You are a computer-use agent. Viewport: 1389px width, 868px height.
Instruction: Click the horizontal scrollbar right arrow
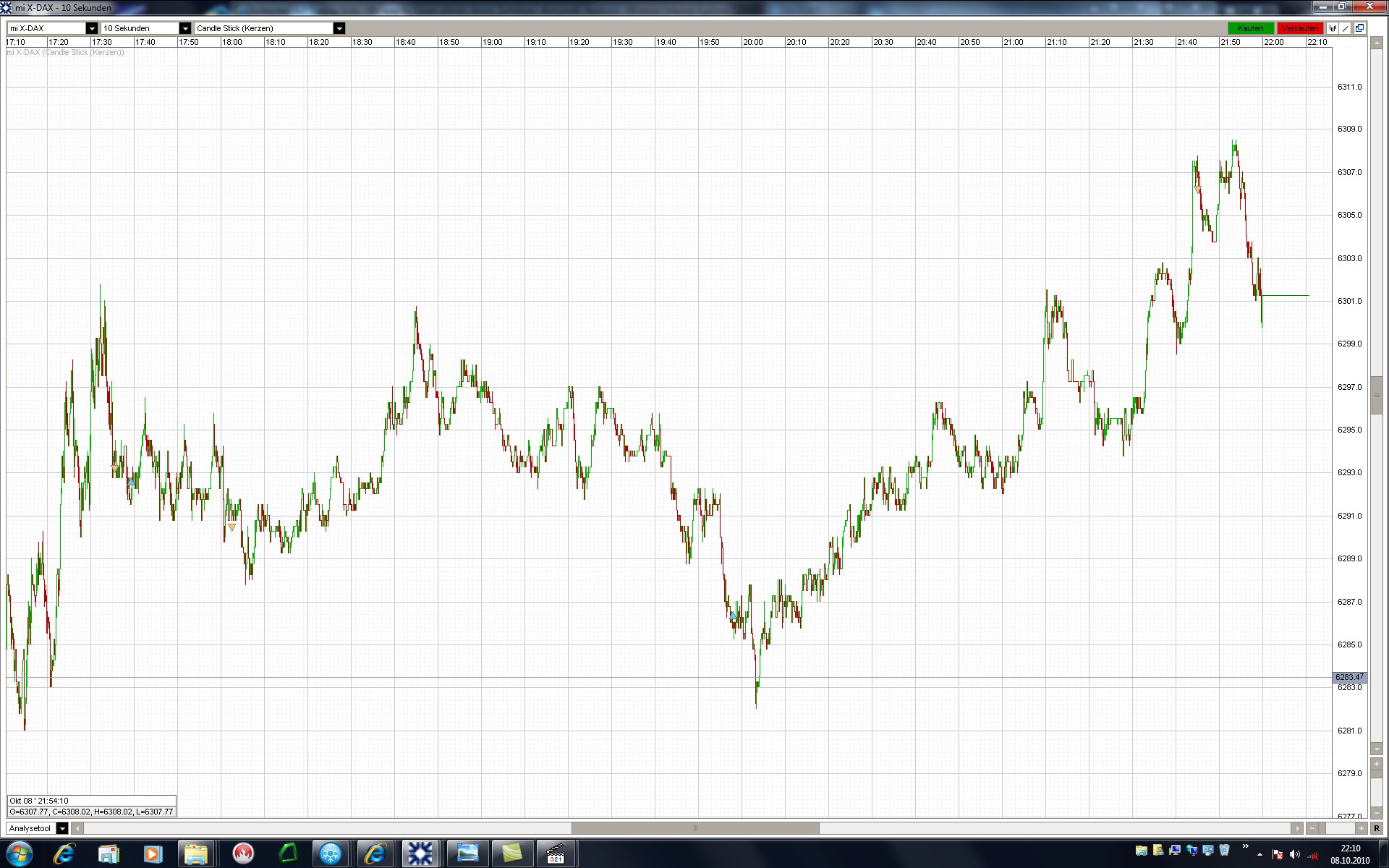pyautogui.click(x=1296, y=828)
